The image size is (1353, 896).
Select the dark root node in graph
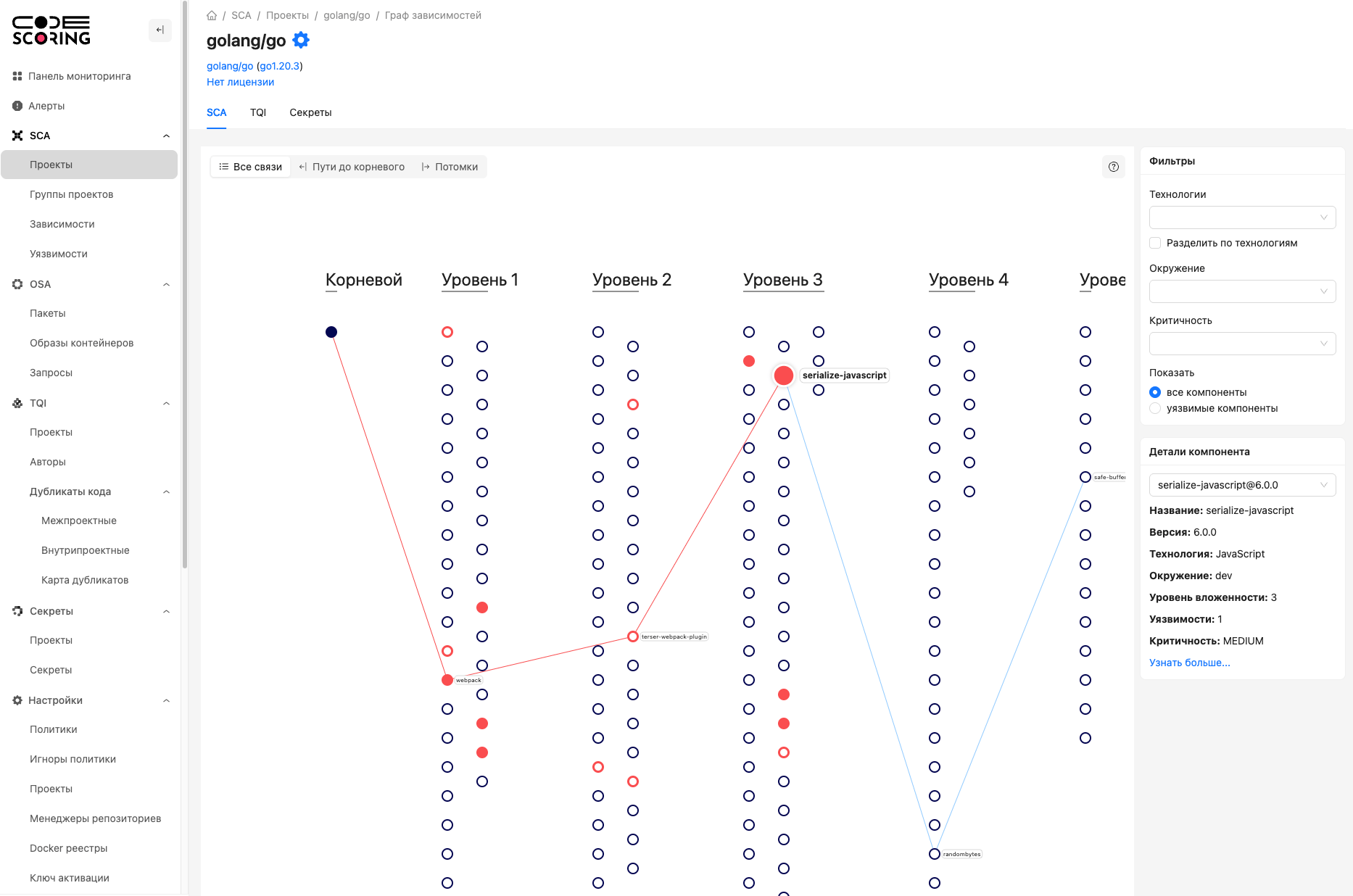pyautogui.click(x=331, y=332)
